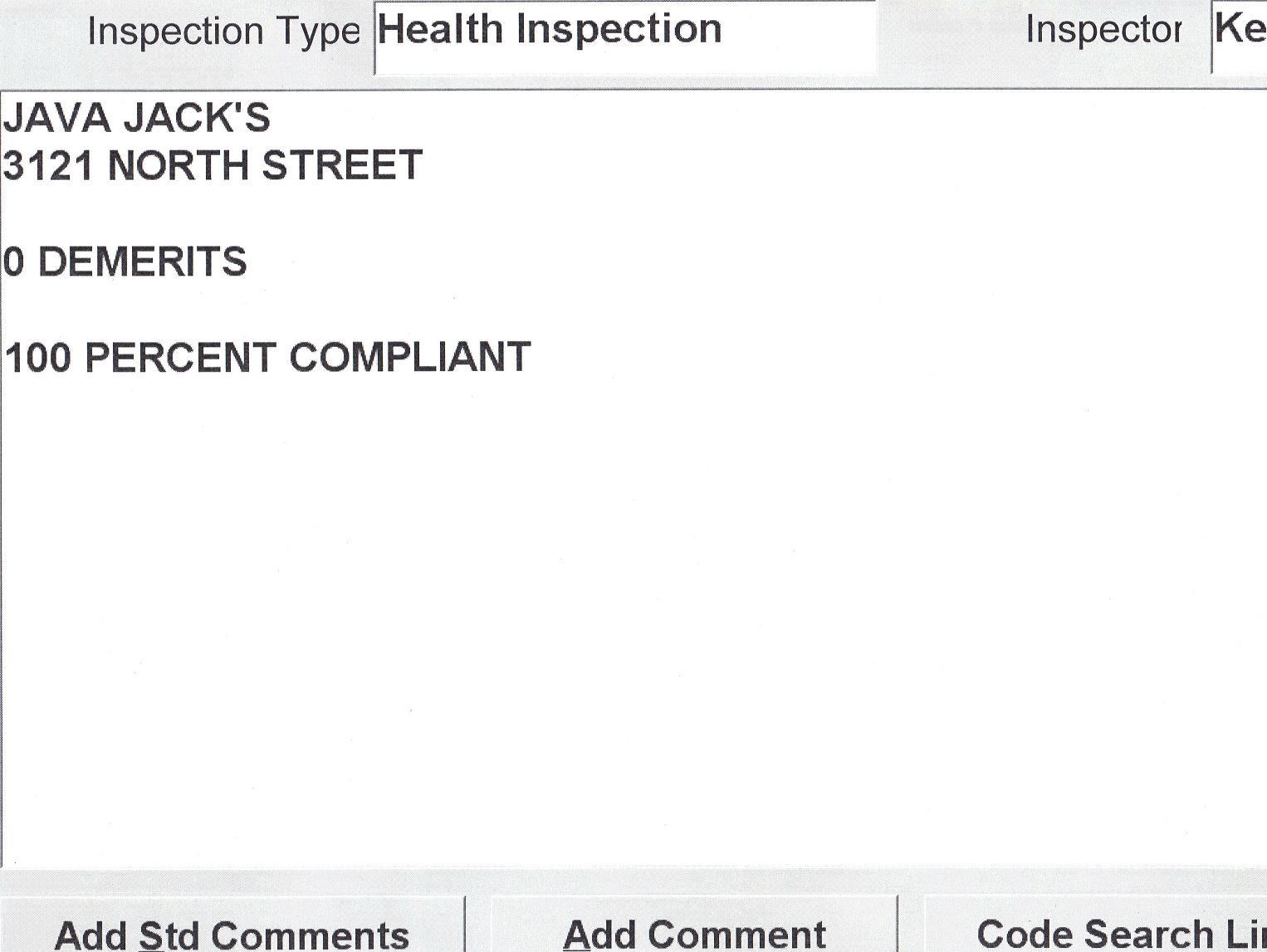
Task: Click the Inspector label text
Action: coord(1103,31)
